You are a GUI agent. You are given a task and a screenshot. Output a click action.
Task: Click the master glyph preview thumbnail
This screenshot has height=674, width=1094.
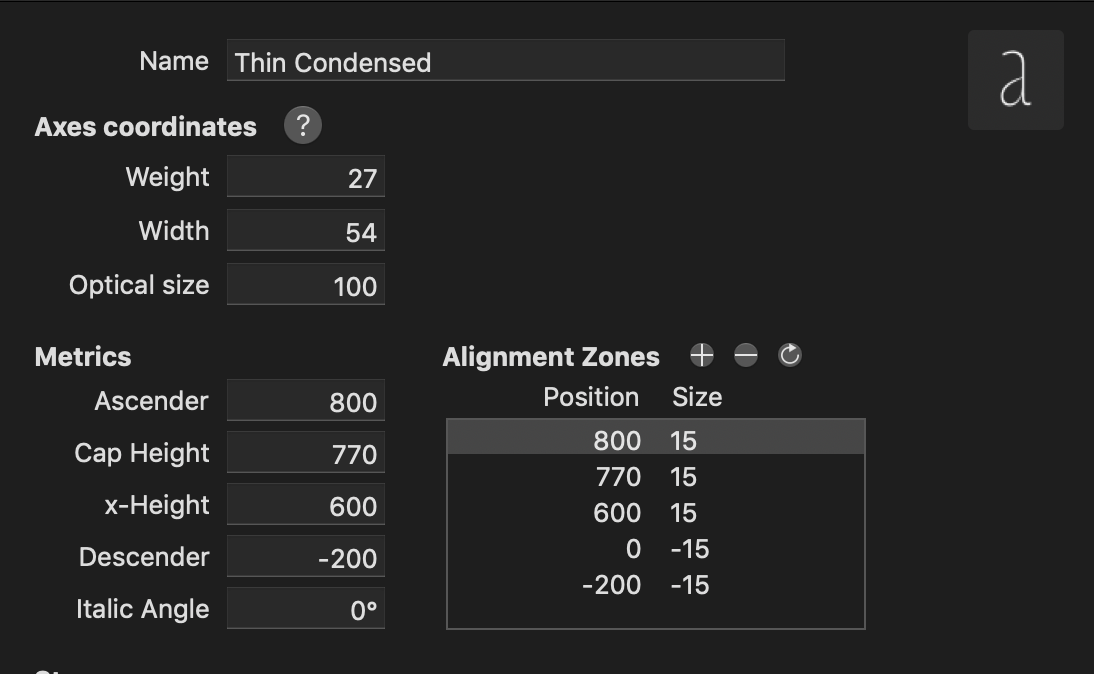pyautogui.click(x=1015, y=80)
